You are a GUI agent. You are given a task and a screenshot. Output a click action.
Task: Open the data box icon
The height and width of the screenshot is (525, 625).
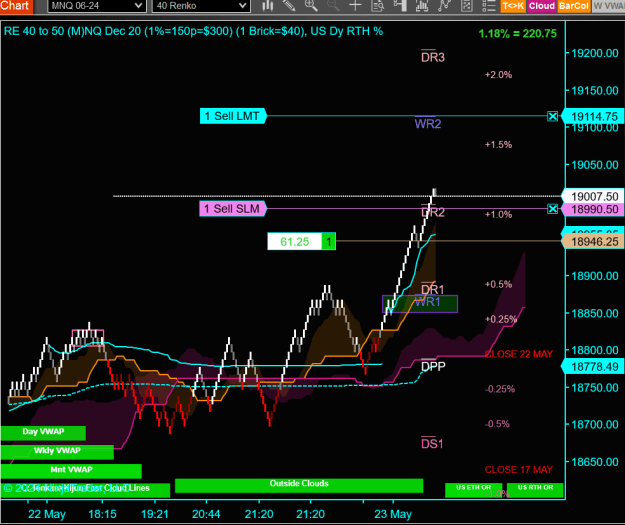pos(377,6)
